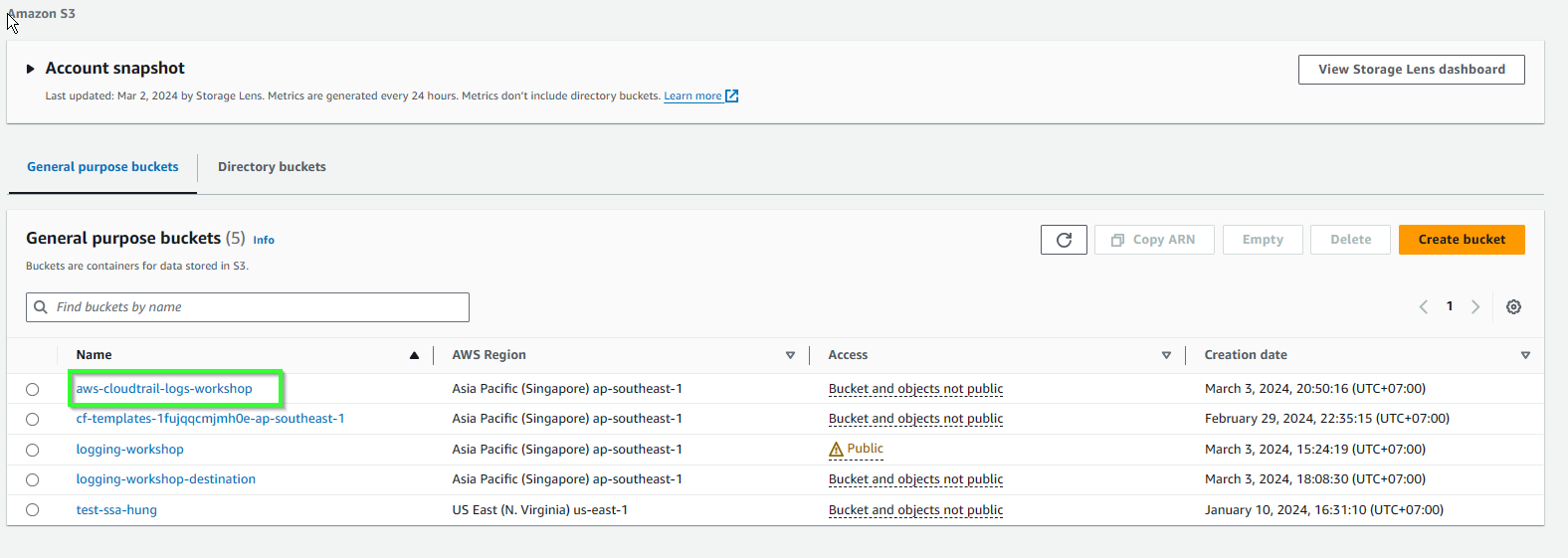
Task: Click Access status for cf-templates bucket
Action: tap(915, 419)
